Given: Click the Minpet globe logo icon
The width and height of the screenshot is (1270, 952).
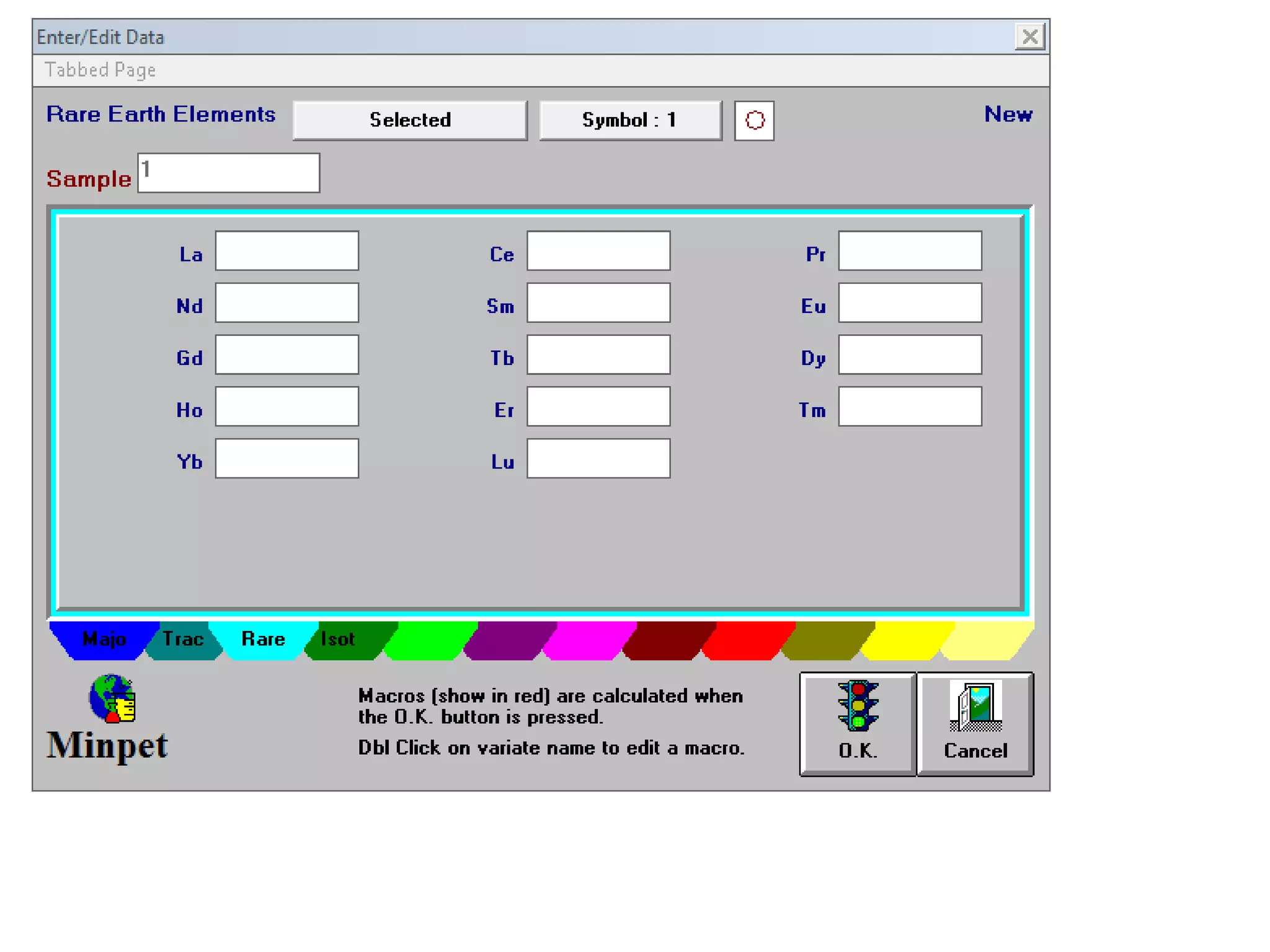Looking at the screenshot, I should click(x=112, y=699).
